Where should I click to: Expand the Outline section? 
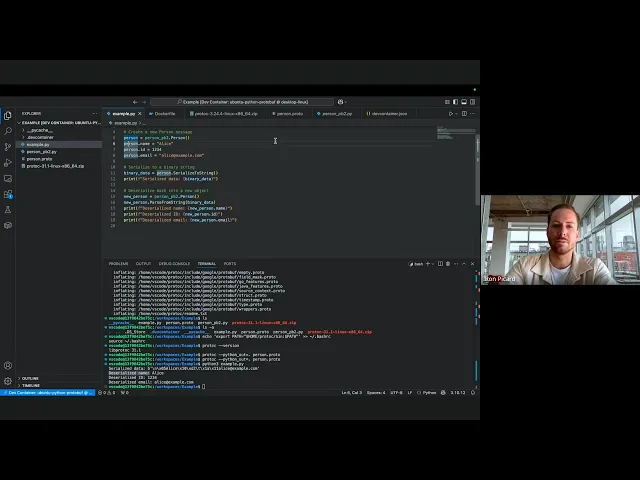[30, 379]
